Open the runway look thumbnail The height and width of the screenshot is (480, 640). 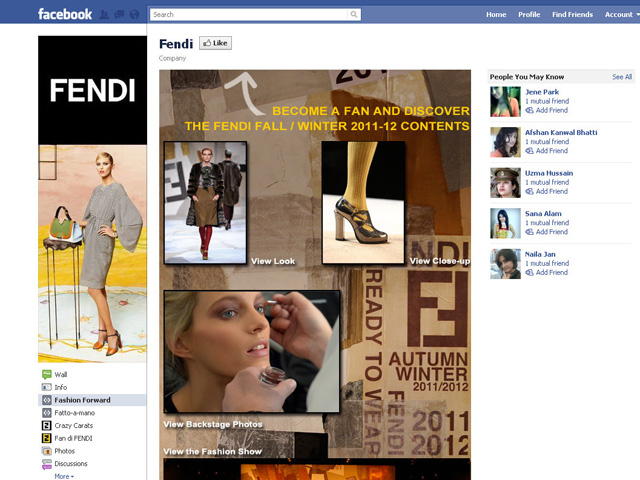pos(205,203)
